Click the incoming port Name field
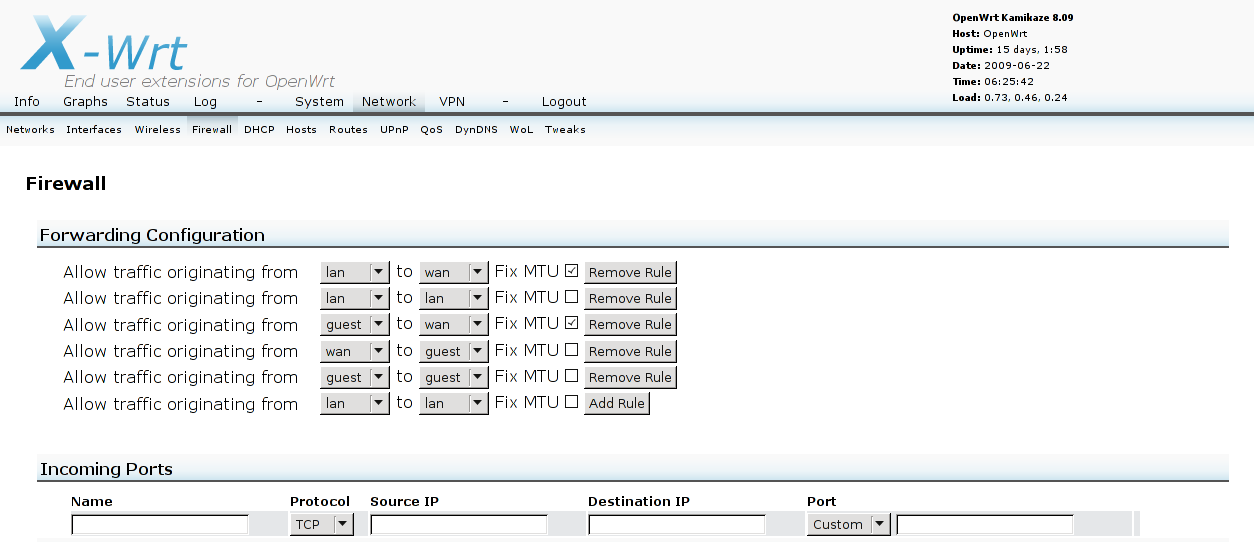This screenshot has width=1254, height=542. coord(160,524)
